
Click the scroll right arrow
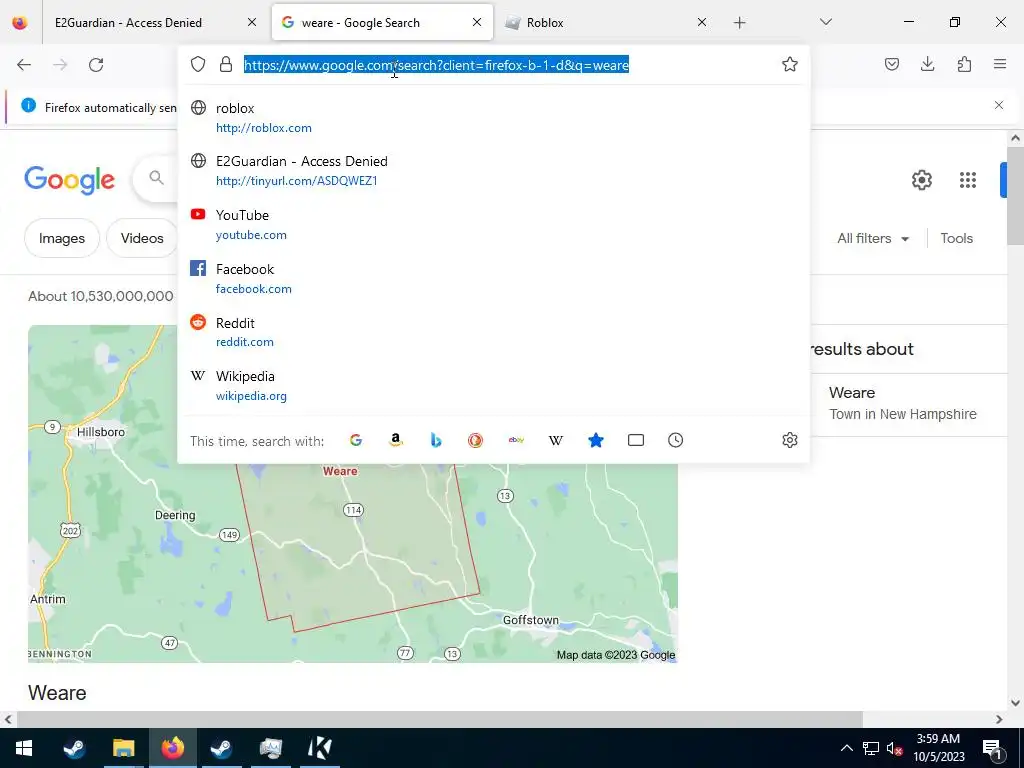[x=999, y=719]
